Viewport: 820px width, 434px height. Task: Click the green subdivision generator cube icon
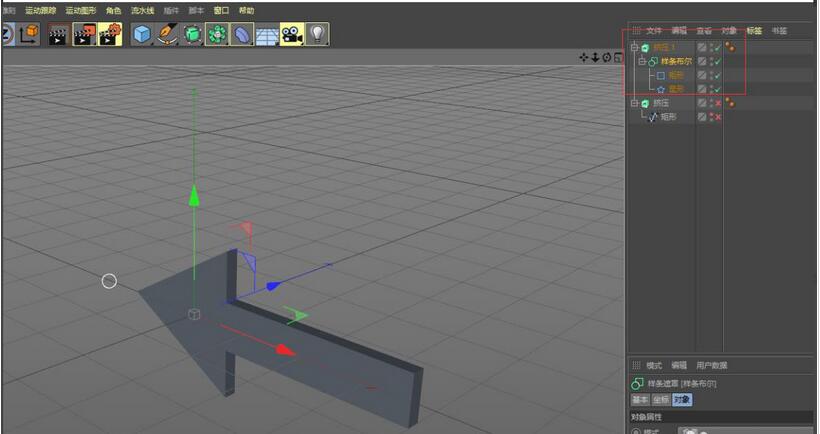click(192, 35)
